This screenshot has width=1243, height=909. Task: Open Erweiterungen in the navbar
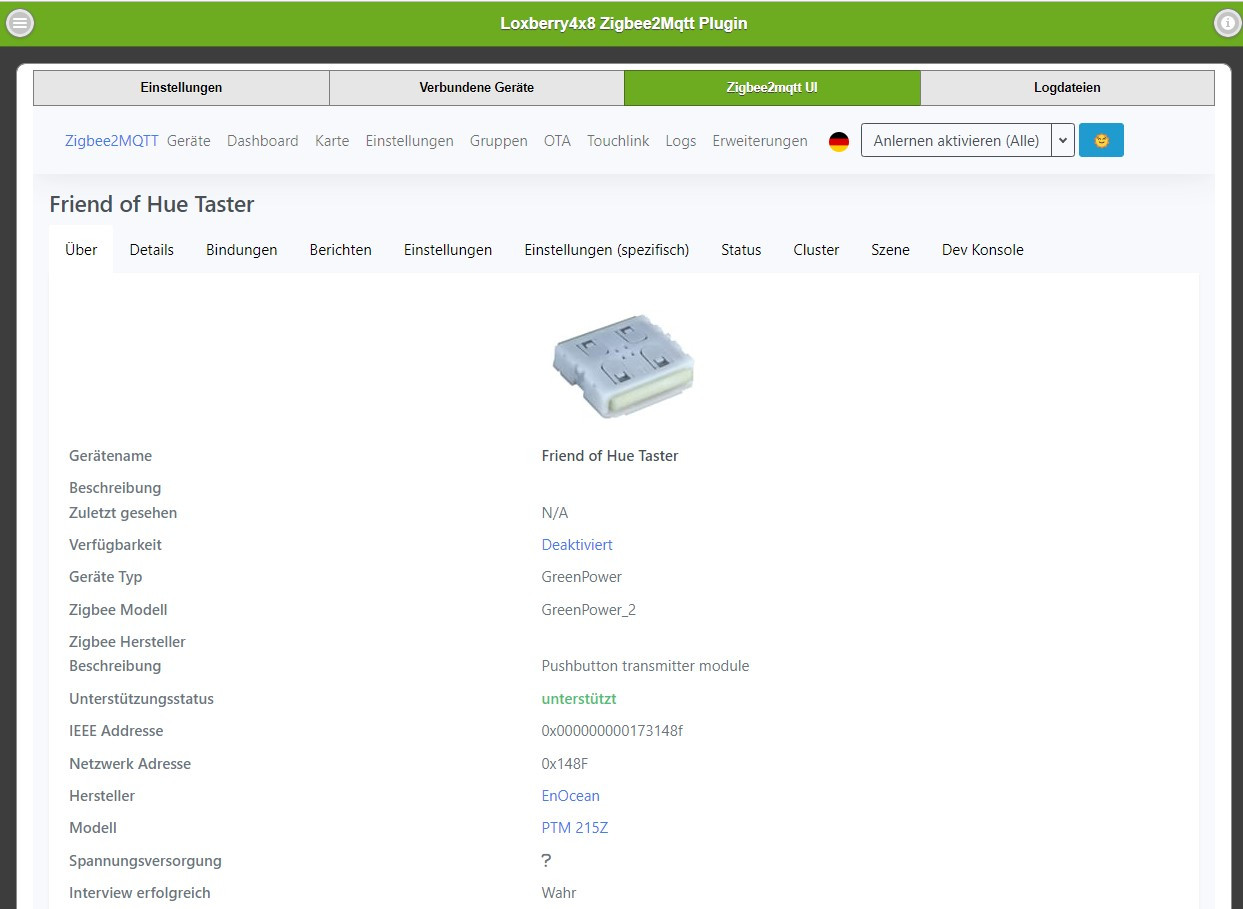(760, 141)
